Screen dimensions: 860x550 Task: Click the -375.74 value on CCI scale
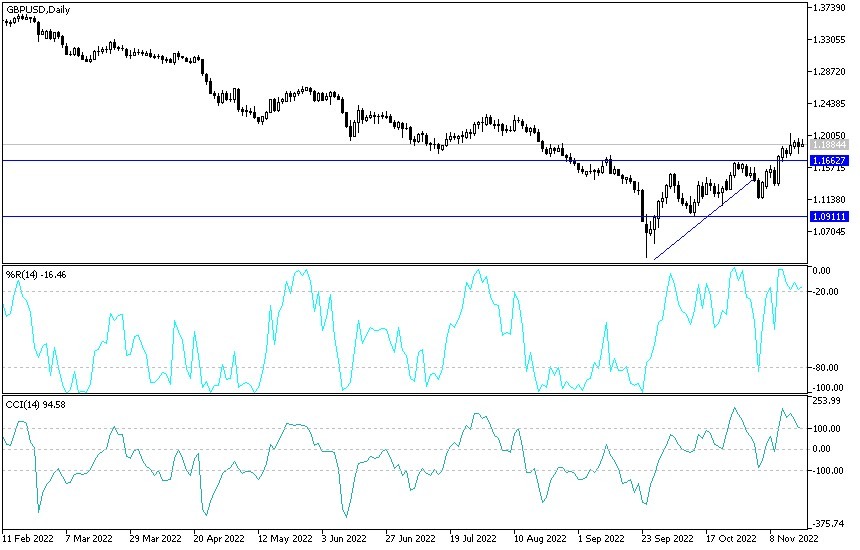click(828, 524)
